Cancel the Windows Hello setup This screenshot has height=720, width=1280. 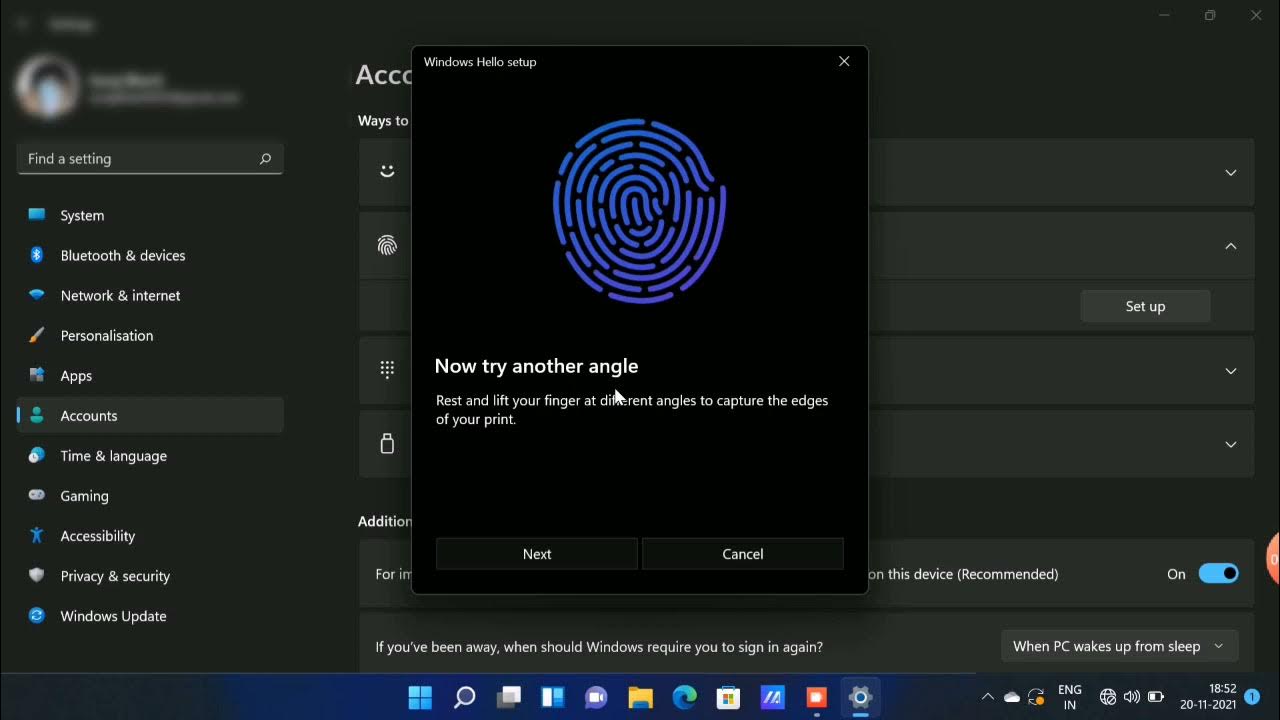743,554
